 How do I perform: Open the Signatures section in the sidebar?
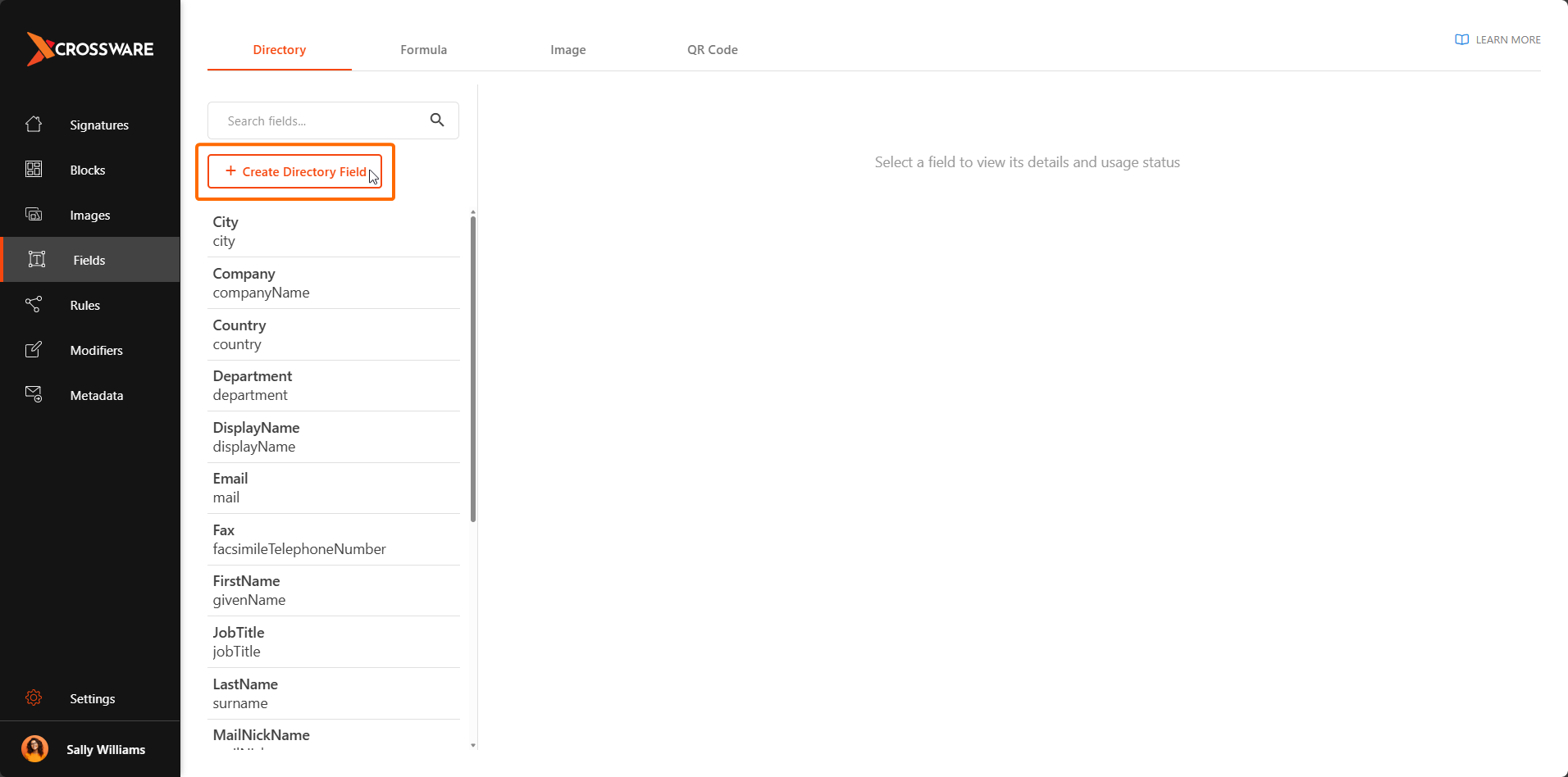(98, 125)
